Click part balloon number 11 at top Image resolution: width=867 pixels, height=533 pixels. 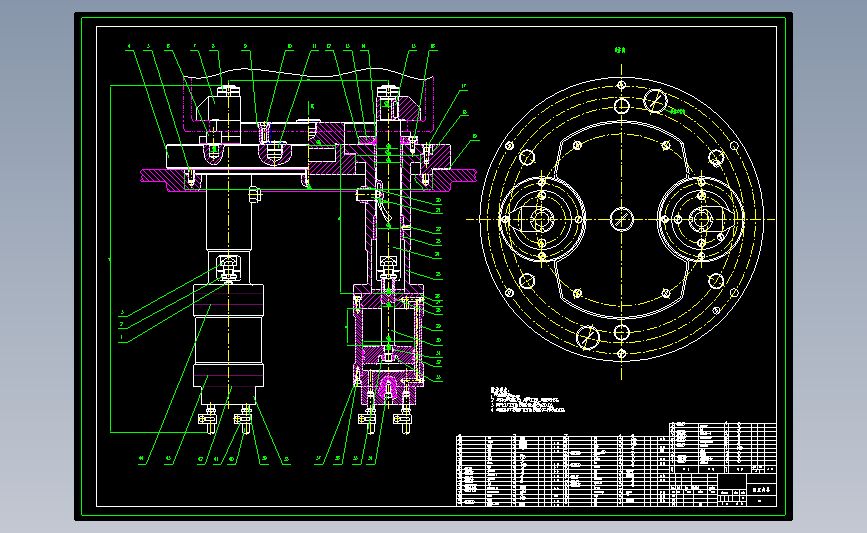click(314, 47)
